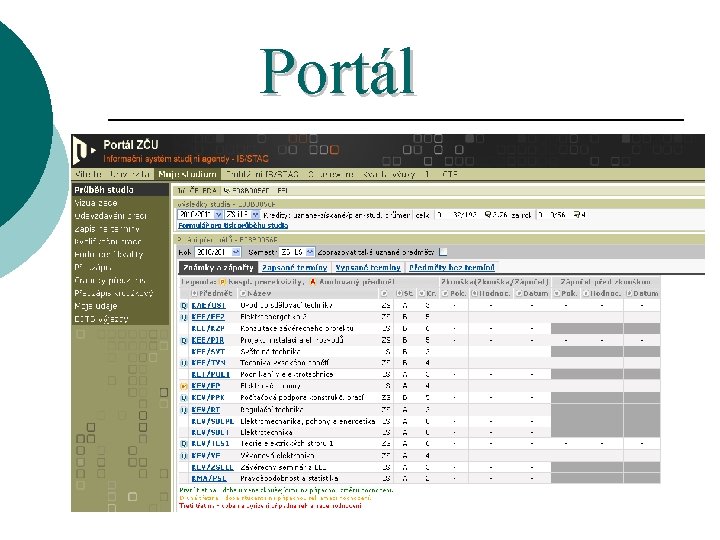
Task: Open Odevzdávání prací in sidebar
Action: pos(111,216)
